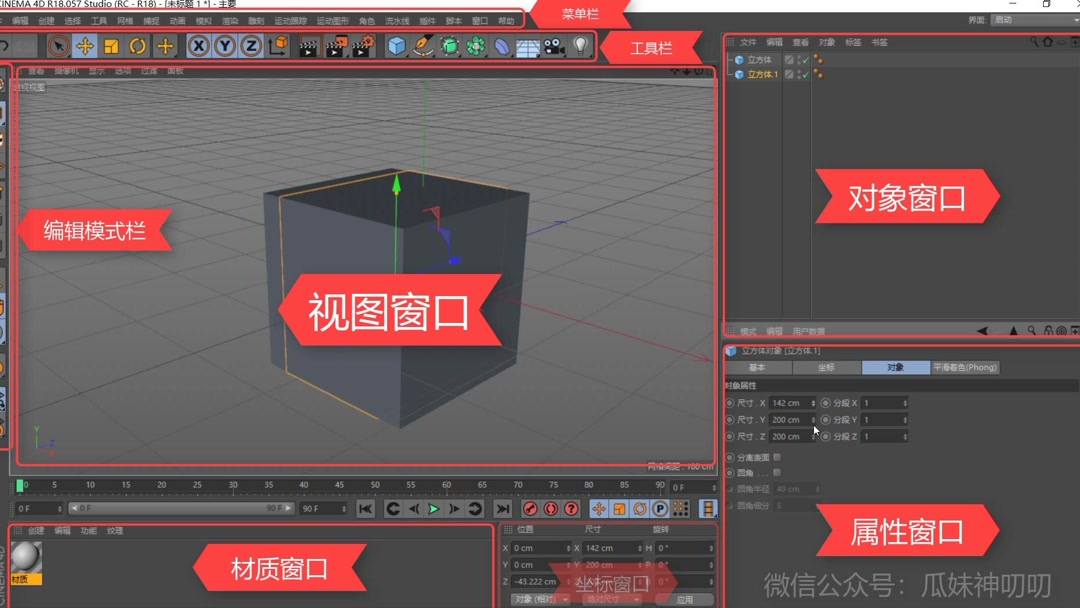Click the green checkmark on 立方体.1
1080x608 pixels.
[805, 74]
